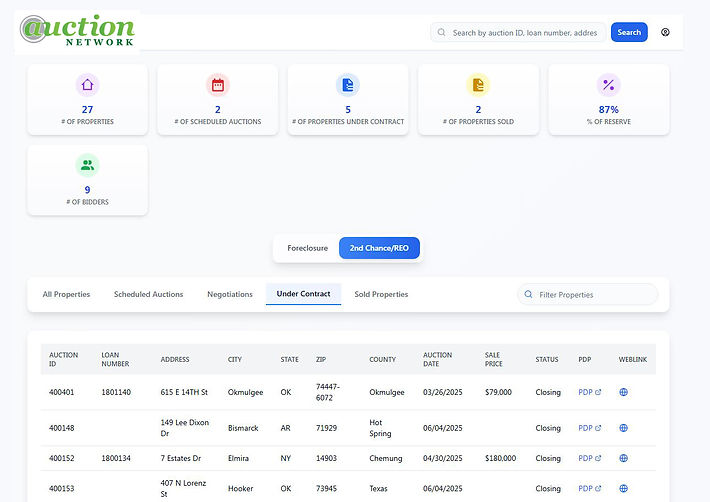Open the user profile icon beside Search
Viewport: 710px width, 502px height.
[665, 32]
